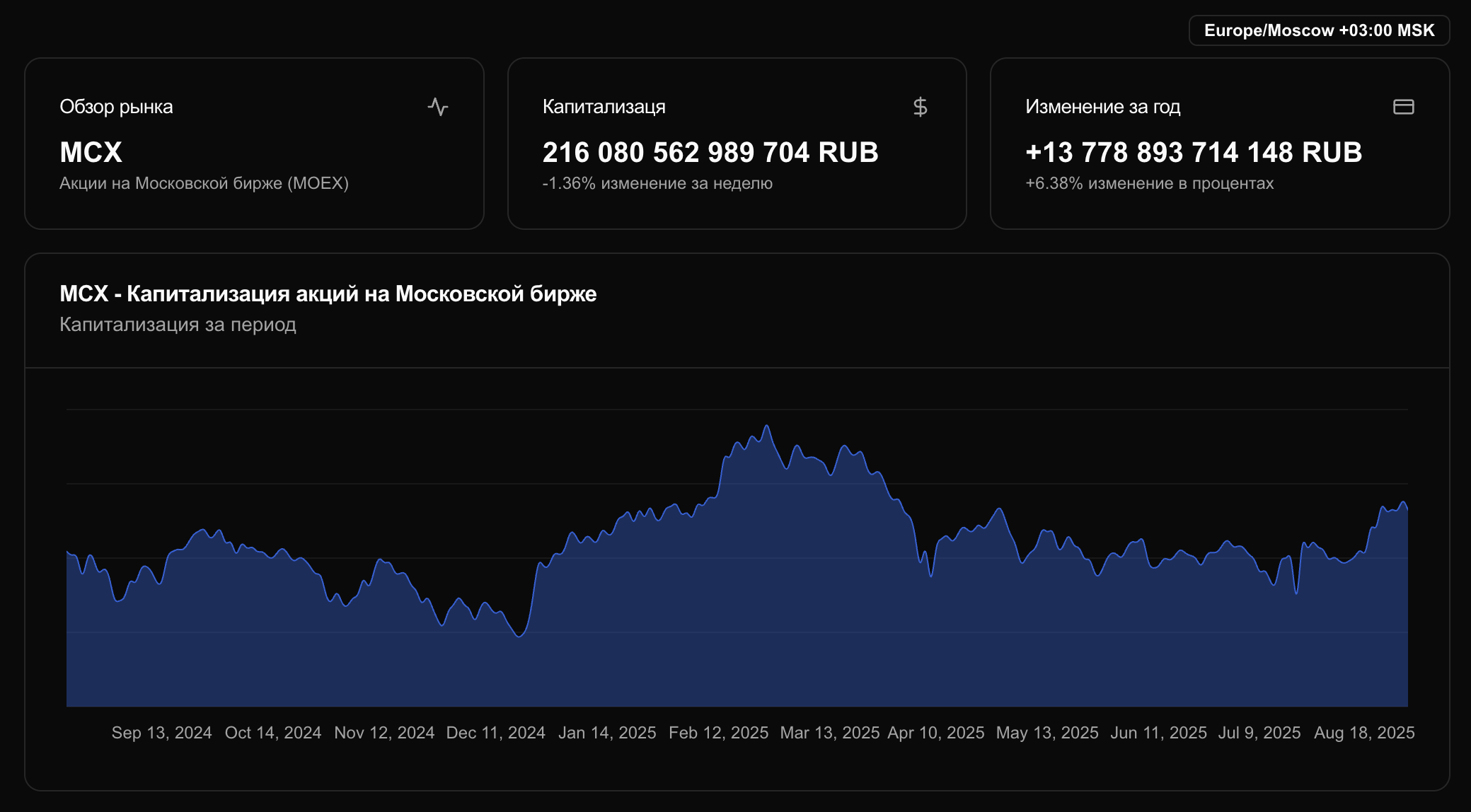The width and height of the screenshot is (1471, 812).
Task: Click the Акции на Московской бирже (MOEX) description
Action: click(204, 183)
